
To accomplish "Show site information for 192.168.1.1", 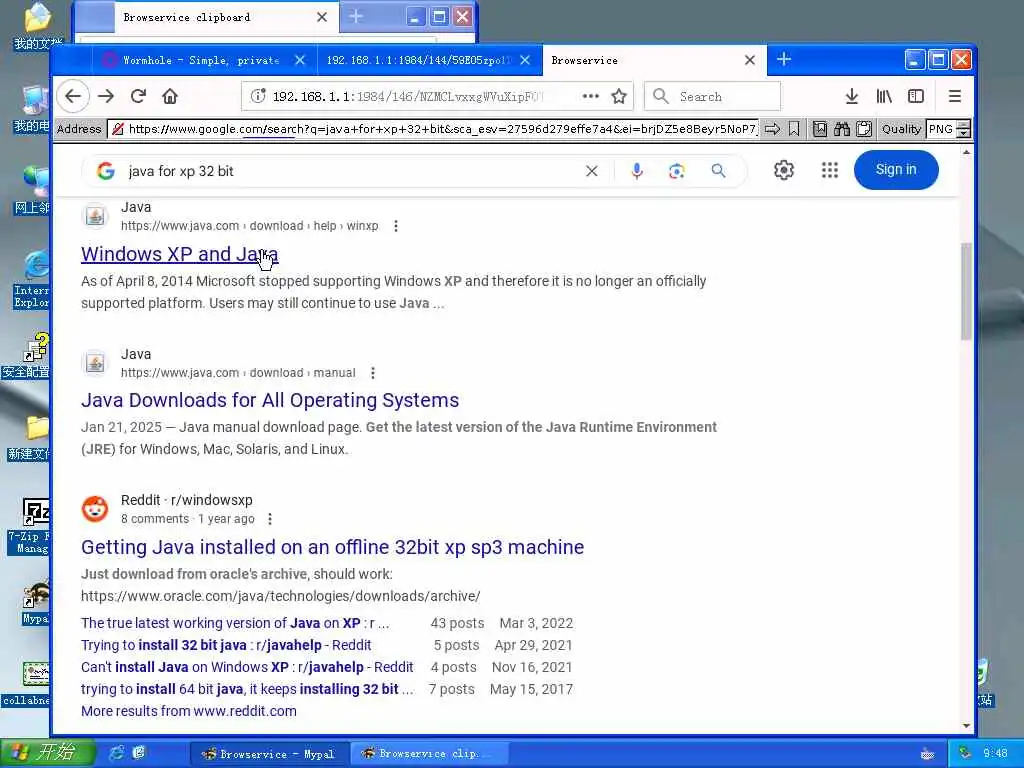I will pos(258,97).
